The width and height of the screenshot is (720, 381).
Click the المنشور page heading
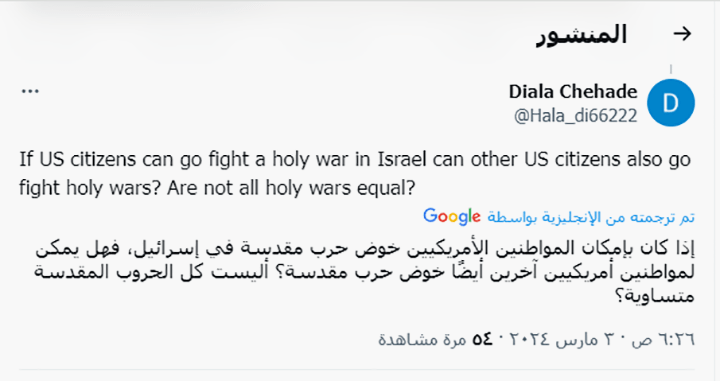[581, 34]
